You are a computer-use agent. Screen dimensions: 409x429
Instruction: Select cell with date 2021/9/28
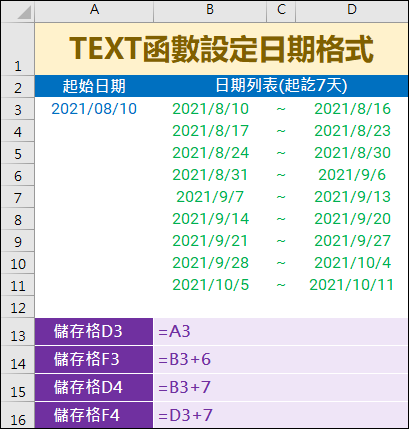pos(210,263)
